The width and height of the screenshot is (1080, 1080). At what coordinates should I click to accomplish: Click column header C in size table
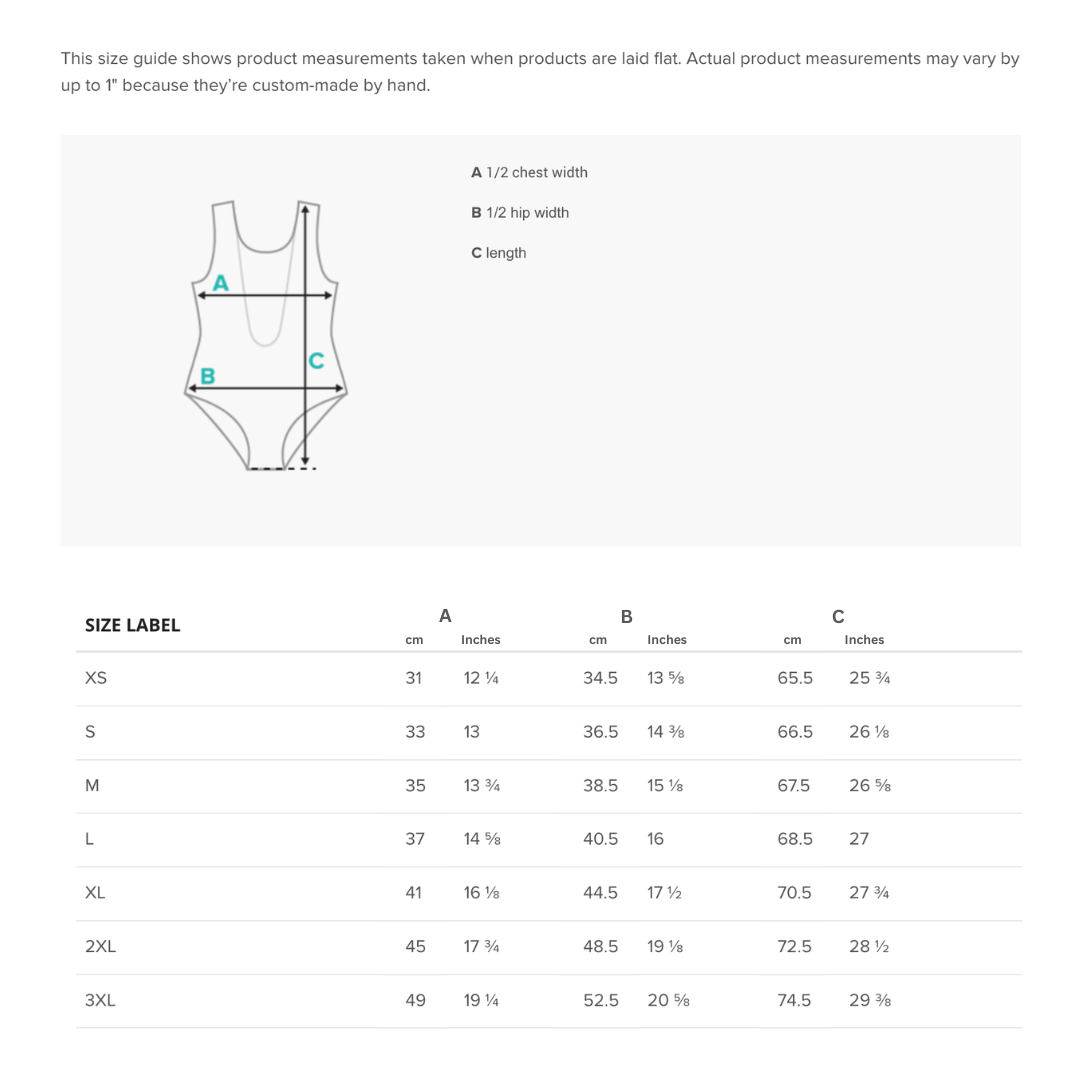838,616
